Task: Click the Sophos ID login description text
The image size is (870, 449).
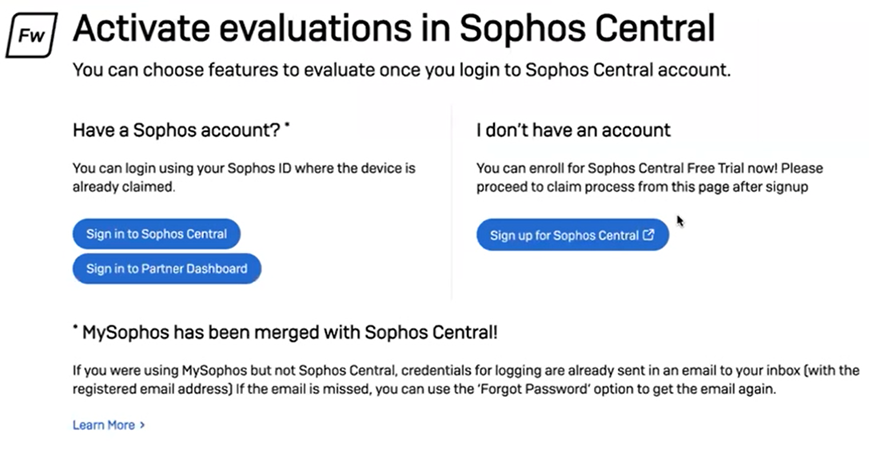Action: (x=243, y=177)
